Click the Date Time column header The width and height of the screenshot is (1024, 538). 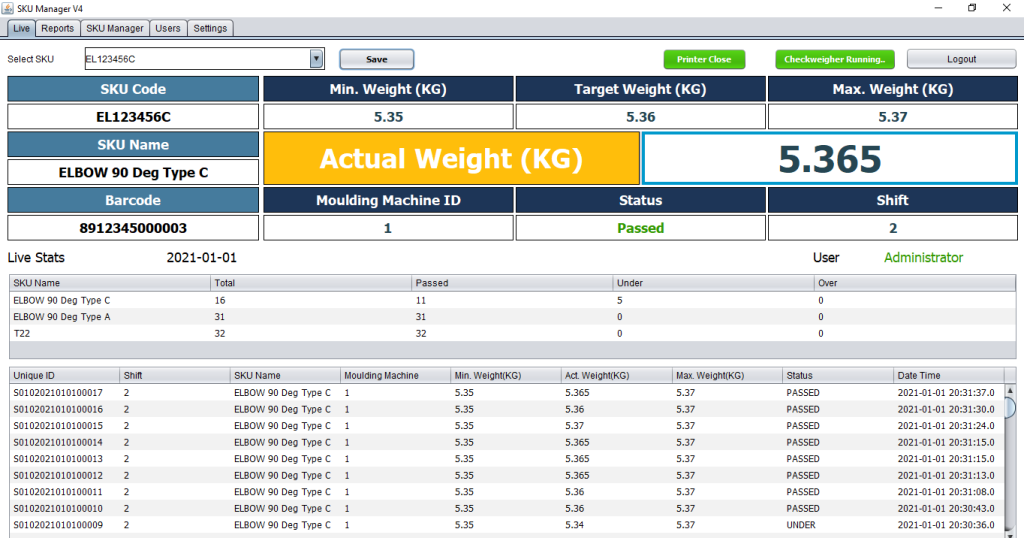tap(948, 376)
